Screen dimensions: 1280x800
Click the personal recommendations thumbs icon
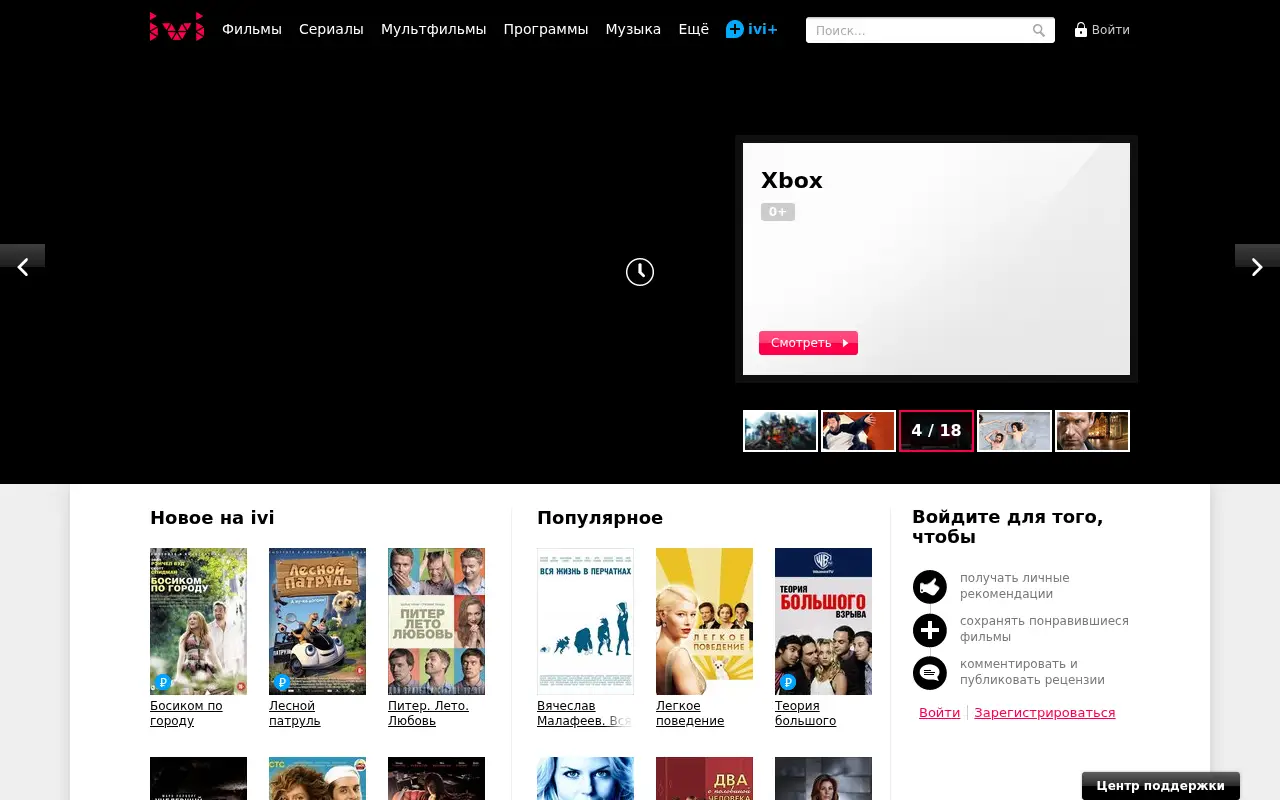(930, 587)
